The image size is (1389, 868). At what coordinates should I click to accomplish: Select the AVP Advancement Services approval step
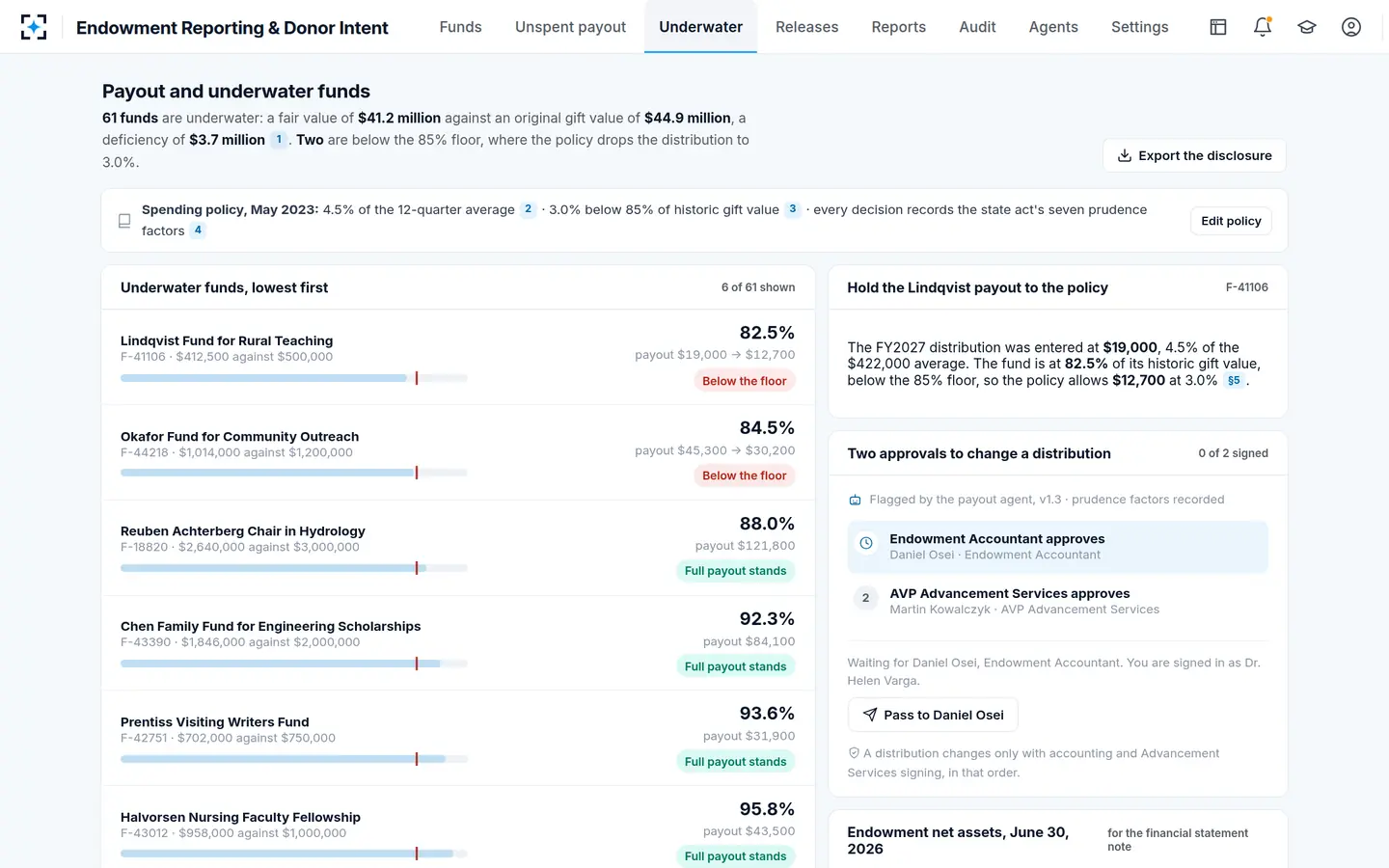tap(1058, 601)
